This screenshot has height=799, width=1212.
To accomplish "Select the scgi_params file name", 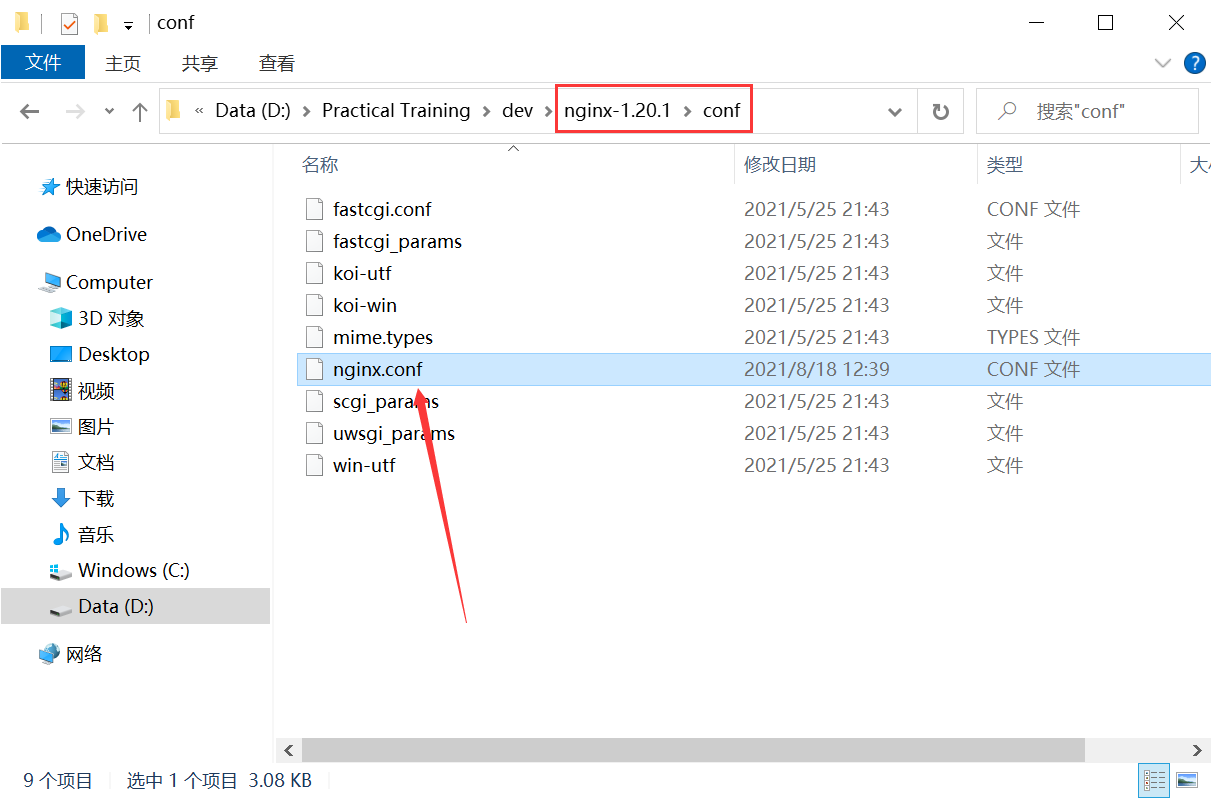I will [386, 401].
